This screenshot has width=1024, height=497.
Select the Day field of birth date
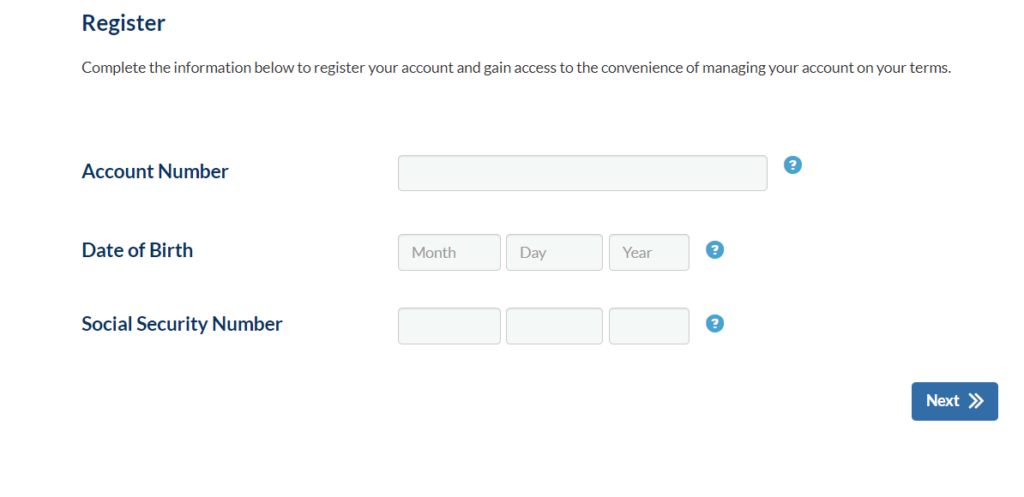(554, 253)
